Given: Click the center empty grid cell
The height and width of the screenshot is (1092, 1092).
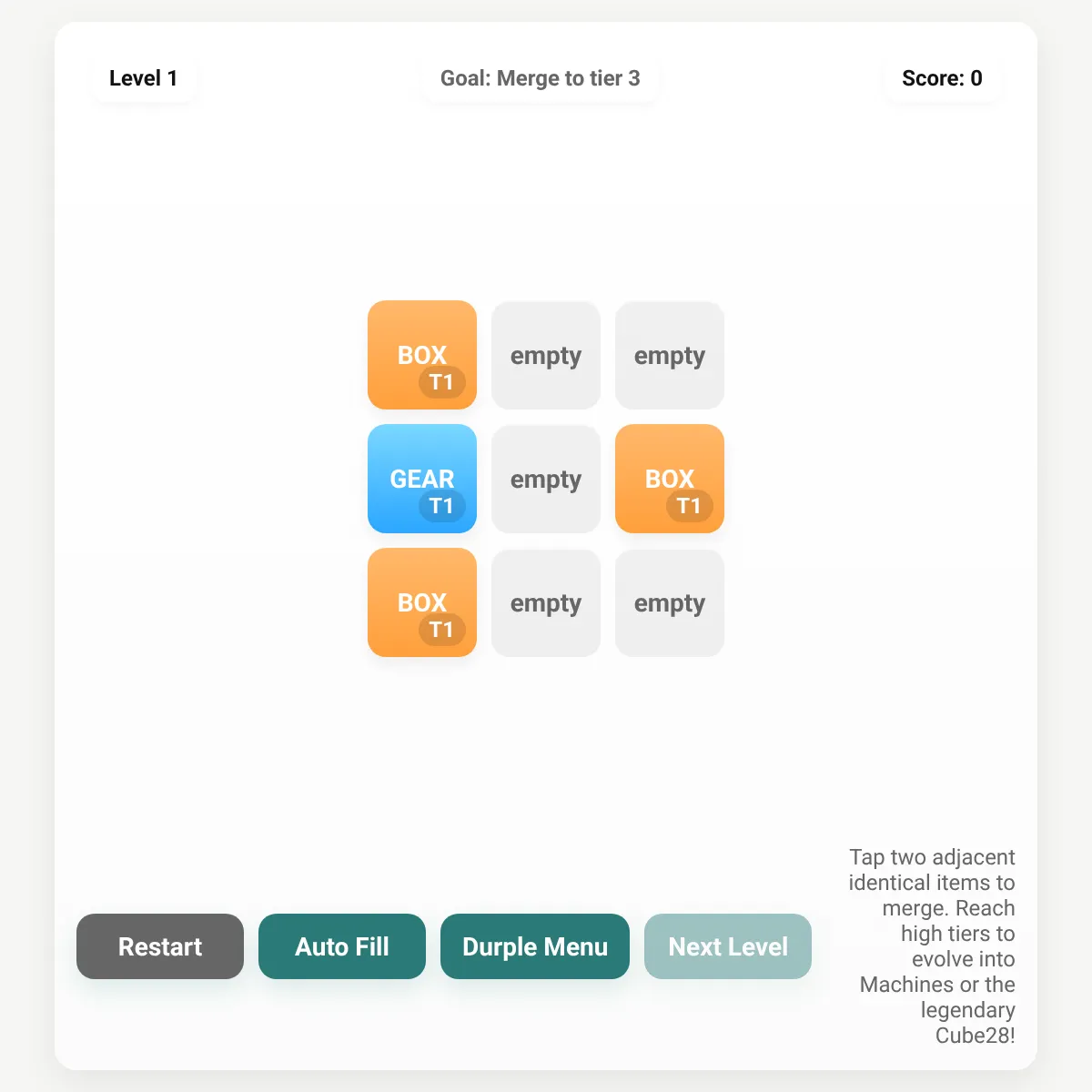Looking at the screenshot, I should point(546,479).
